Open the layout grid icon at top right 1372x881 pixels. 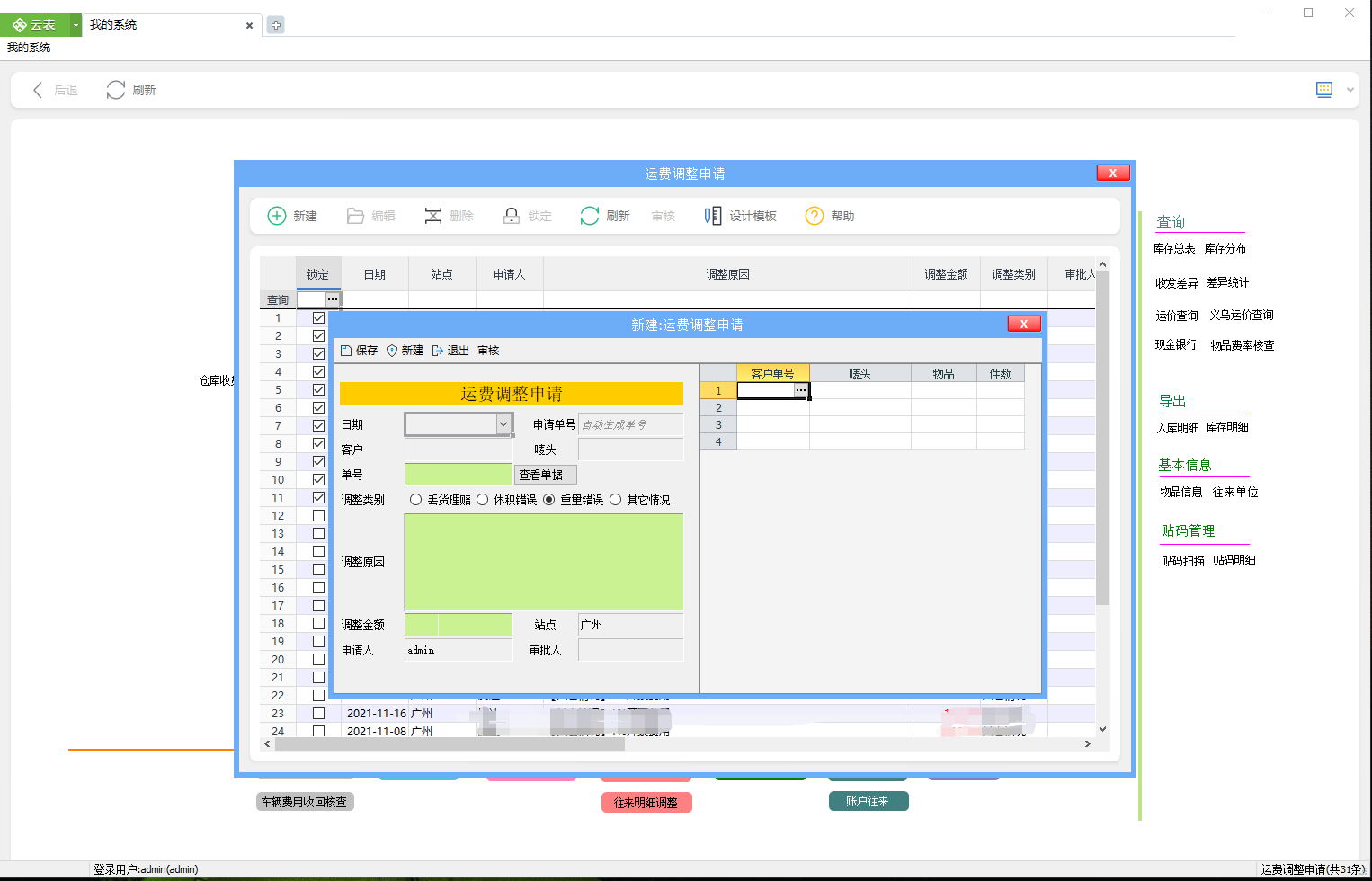1324,89
